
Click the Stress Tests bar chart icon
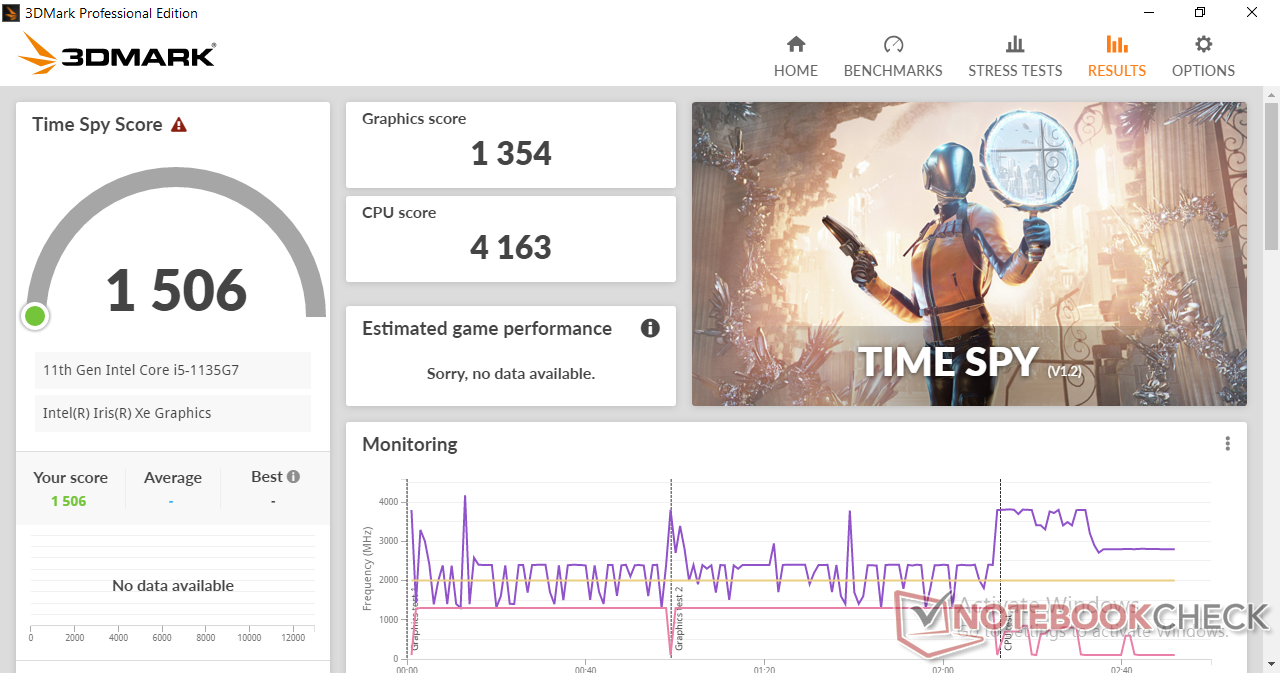click(1014, 44)
